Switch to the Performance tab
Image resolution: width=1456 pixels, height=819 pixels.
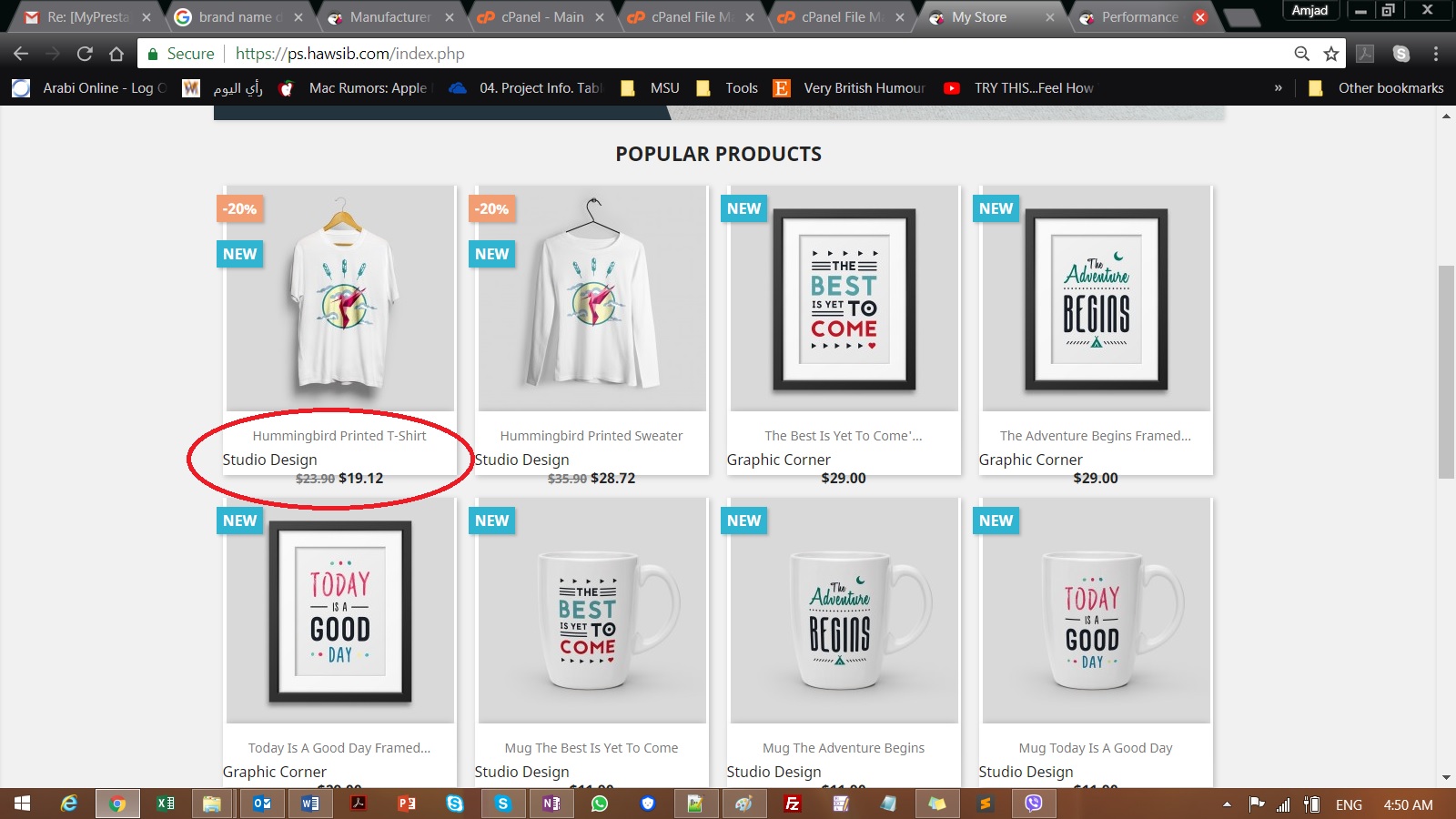pos(1140,17)
